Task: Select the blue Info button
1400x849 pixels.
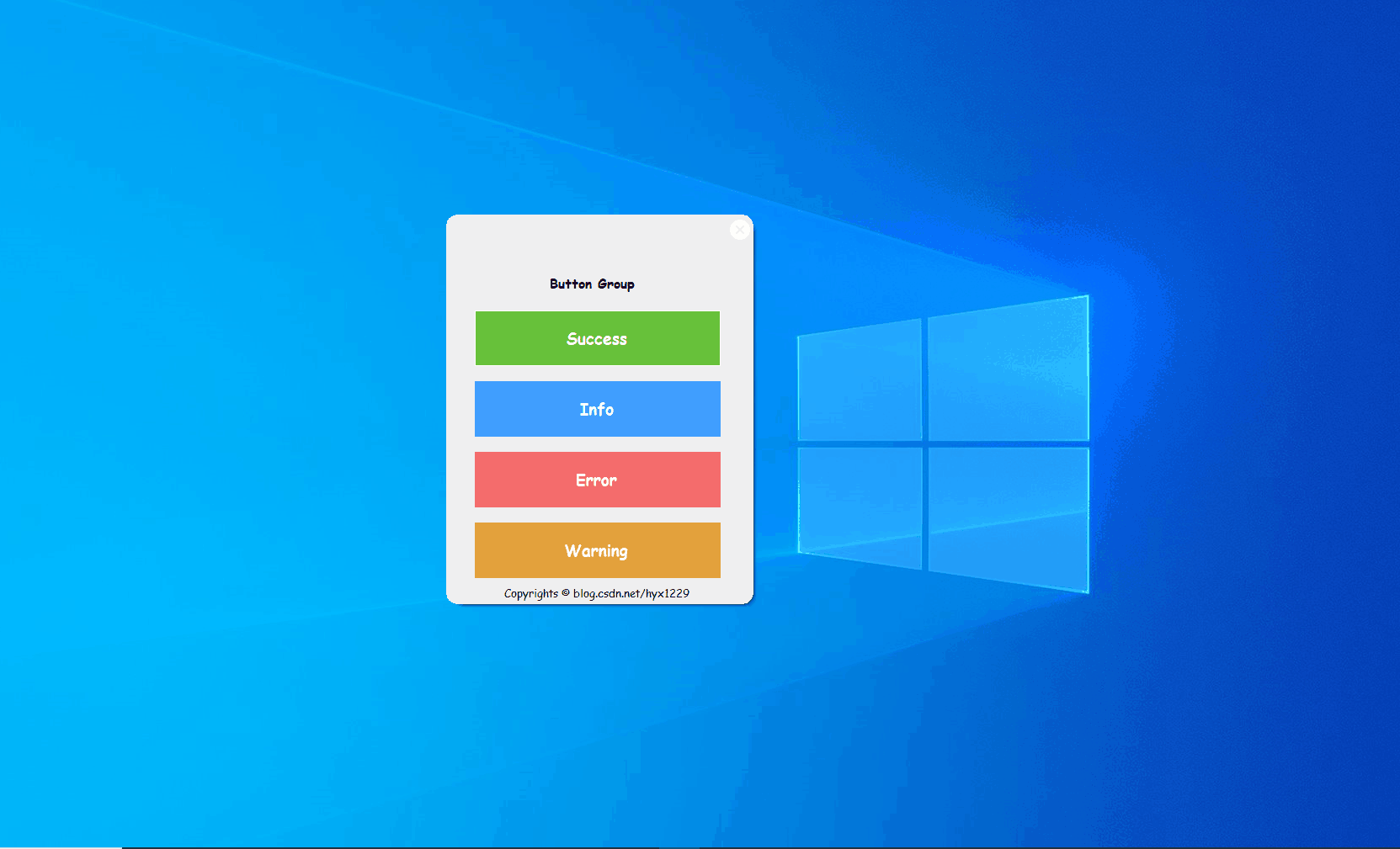Action: [597, 409]
